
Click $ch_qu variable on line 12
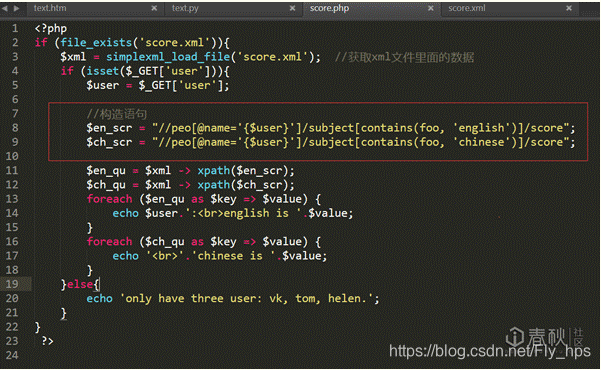coord(106,185)
